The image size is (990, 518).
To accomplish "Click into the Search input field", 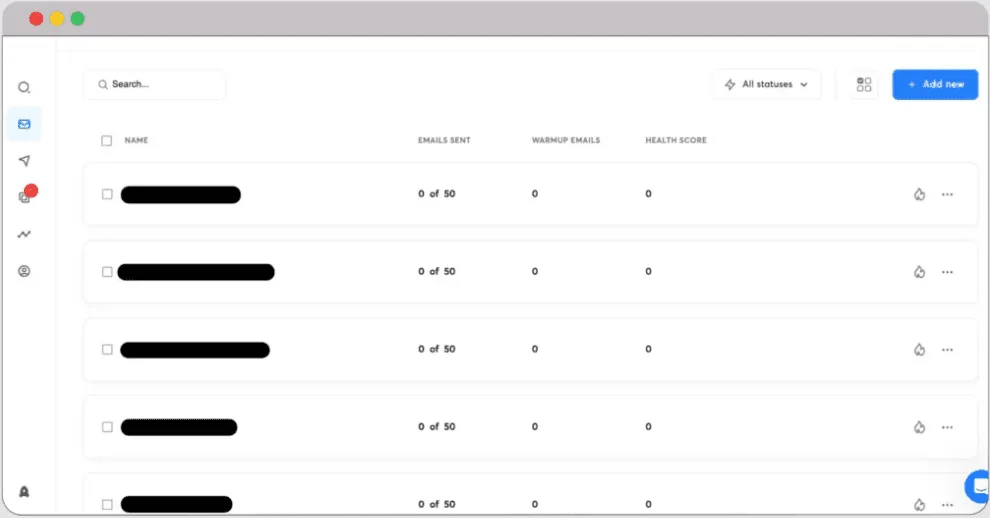I will pos(160,85).
